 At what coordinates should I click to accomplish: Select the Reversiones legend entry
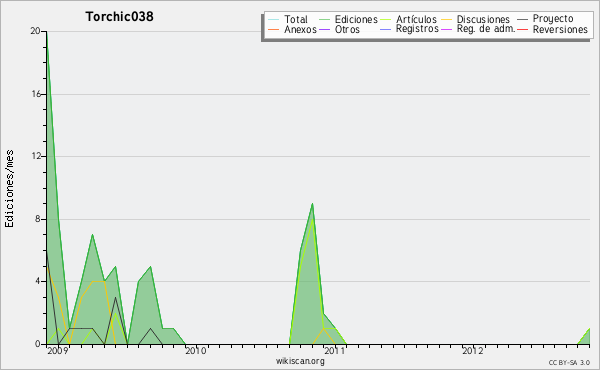coord(560,29)
